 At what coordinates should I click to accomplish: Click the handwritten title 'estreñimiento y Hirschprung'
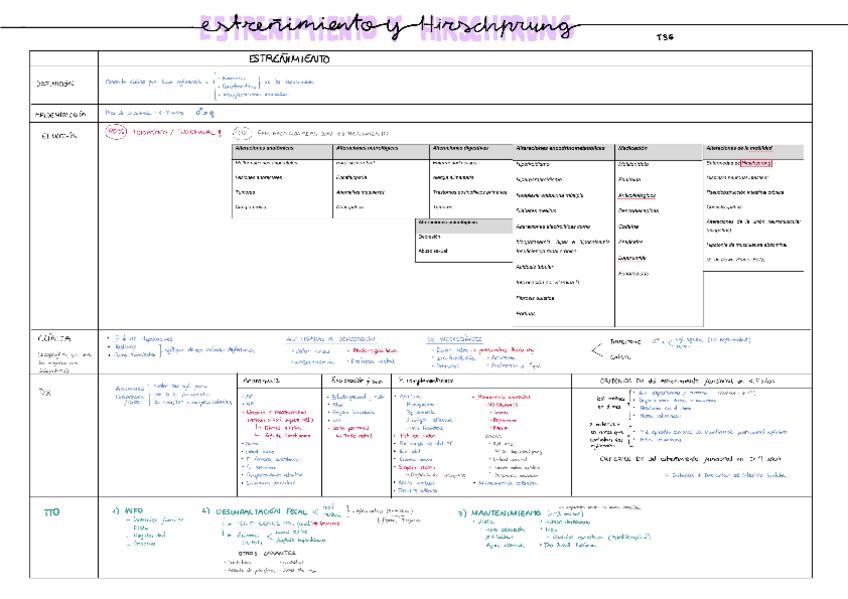click(x=387, y=27)
